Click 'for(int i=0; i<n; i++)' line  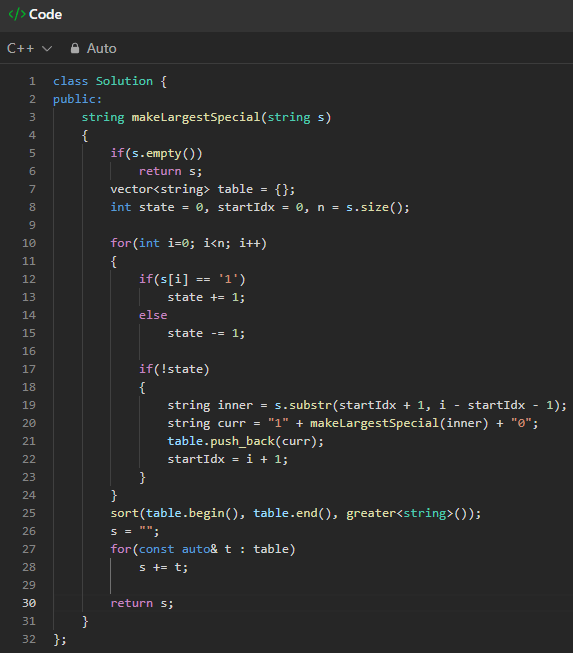[188, 243]
